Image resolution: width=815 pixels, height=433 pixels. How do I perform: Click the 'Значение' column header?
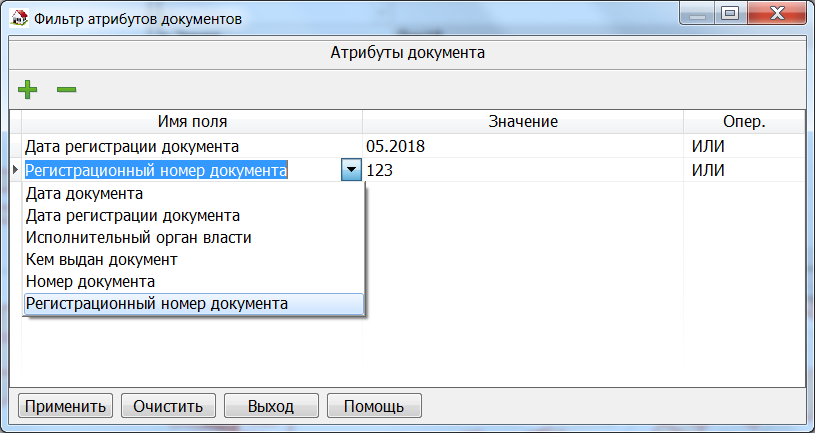[522, 121]
